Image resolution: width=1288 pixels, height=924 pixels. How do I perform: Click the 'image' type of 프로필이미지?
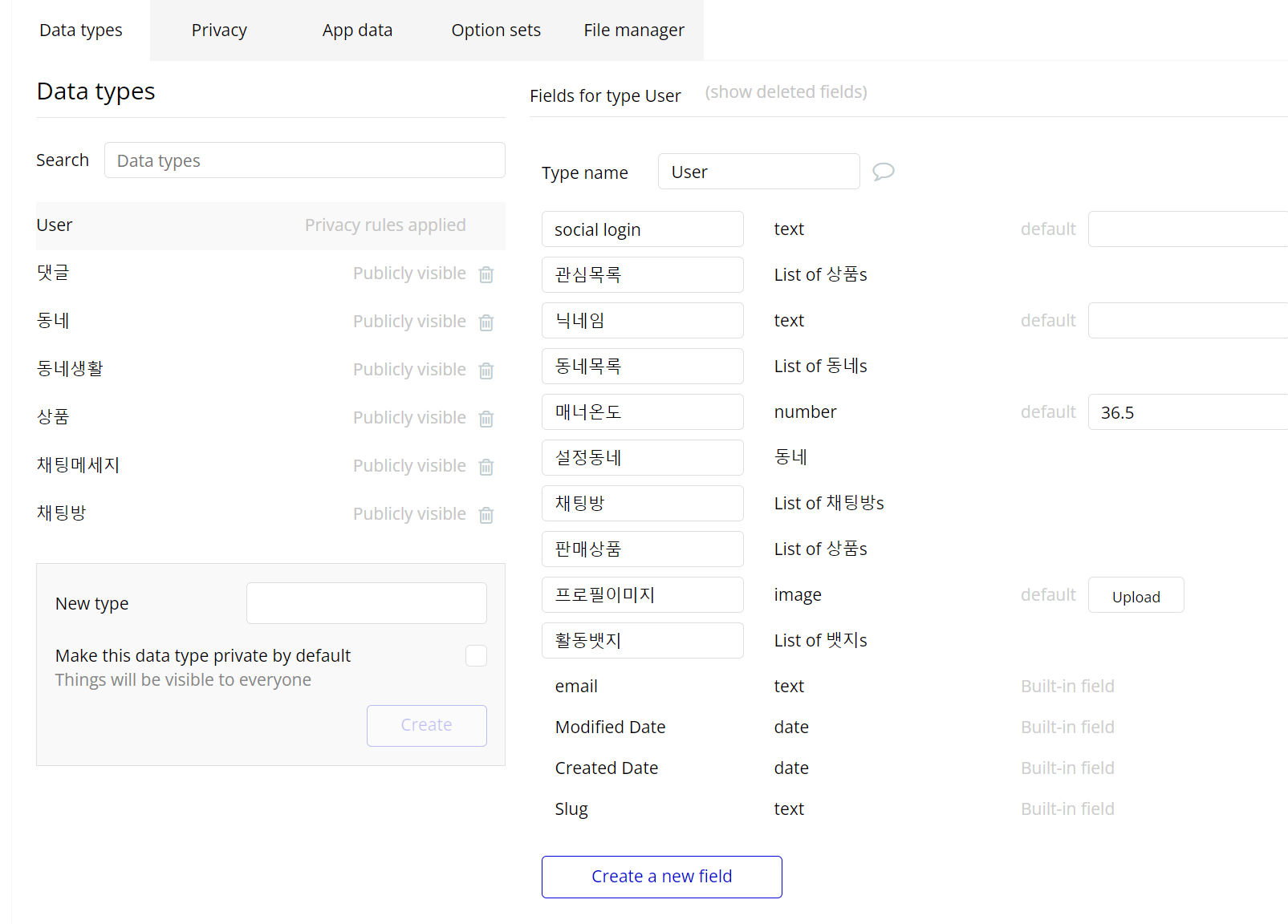pyautogui.click(x=798, y=595)
